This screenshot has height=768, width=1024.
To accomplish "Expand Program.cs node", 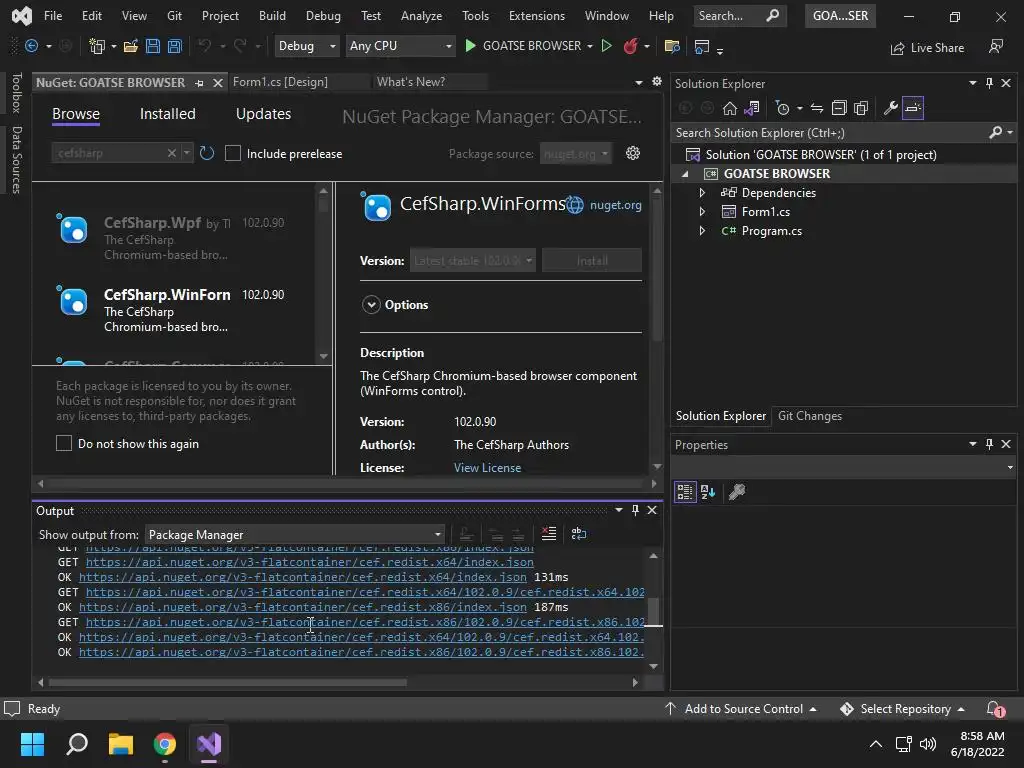I will click(702, 231).
